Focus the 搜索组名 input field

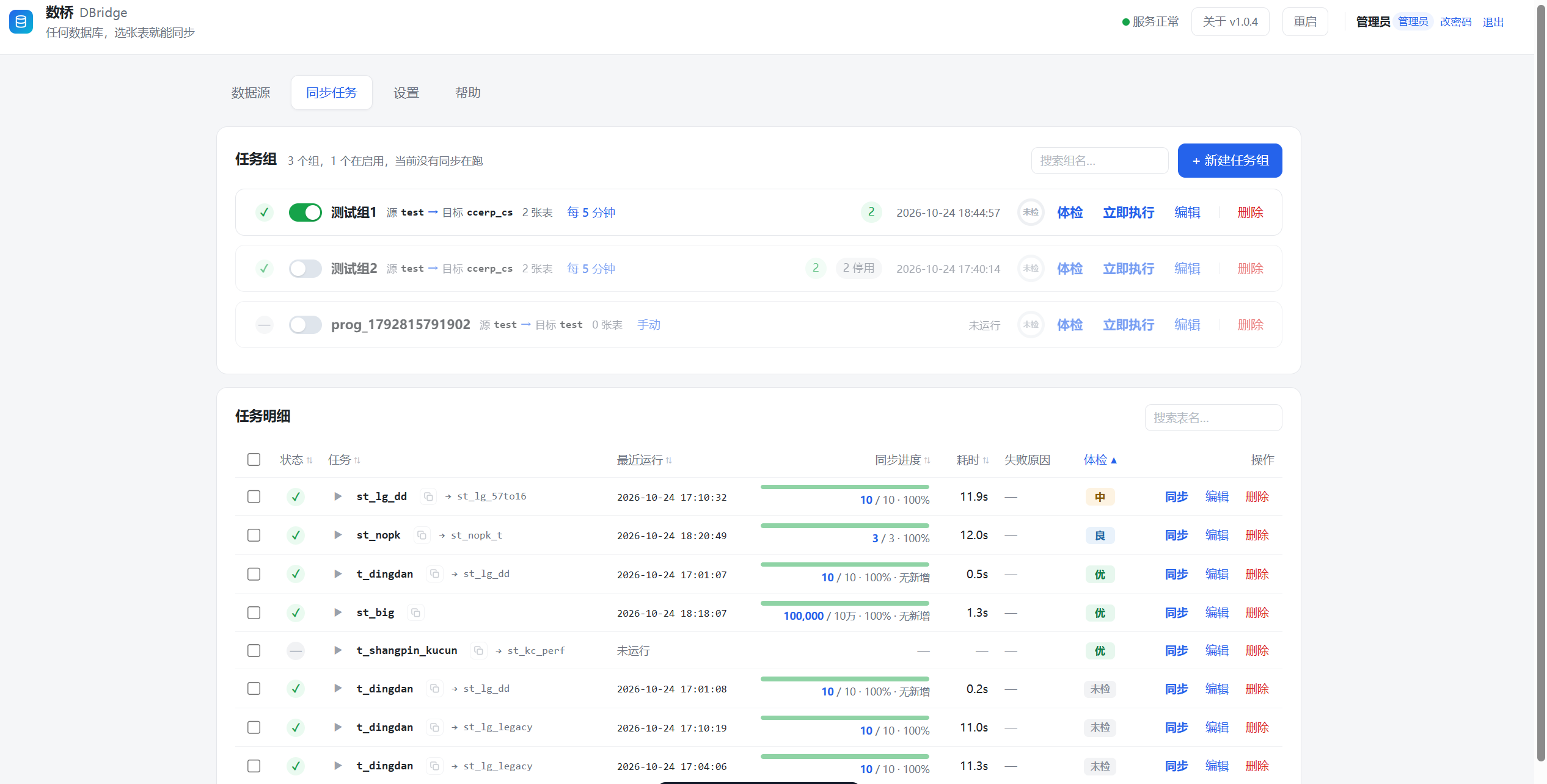click(x=1100, y=161)
